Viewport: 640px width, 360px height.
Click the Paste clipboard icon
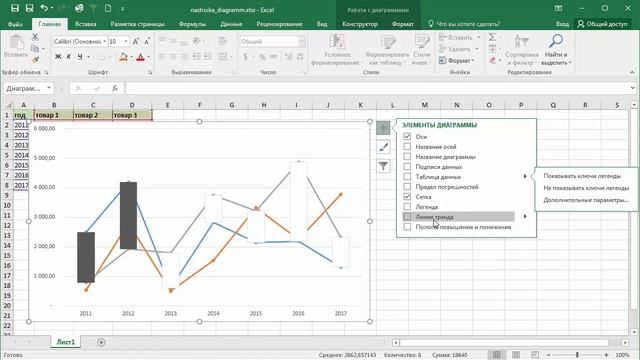click(x=16, y=42)
